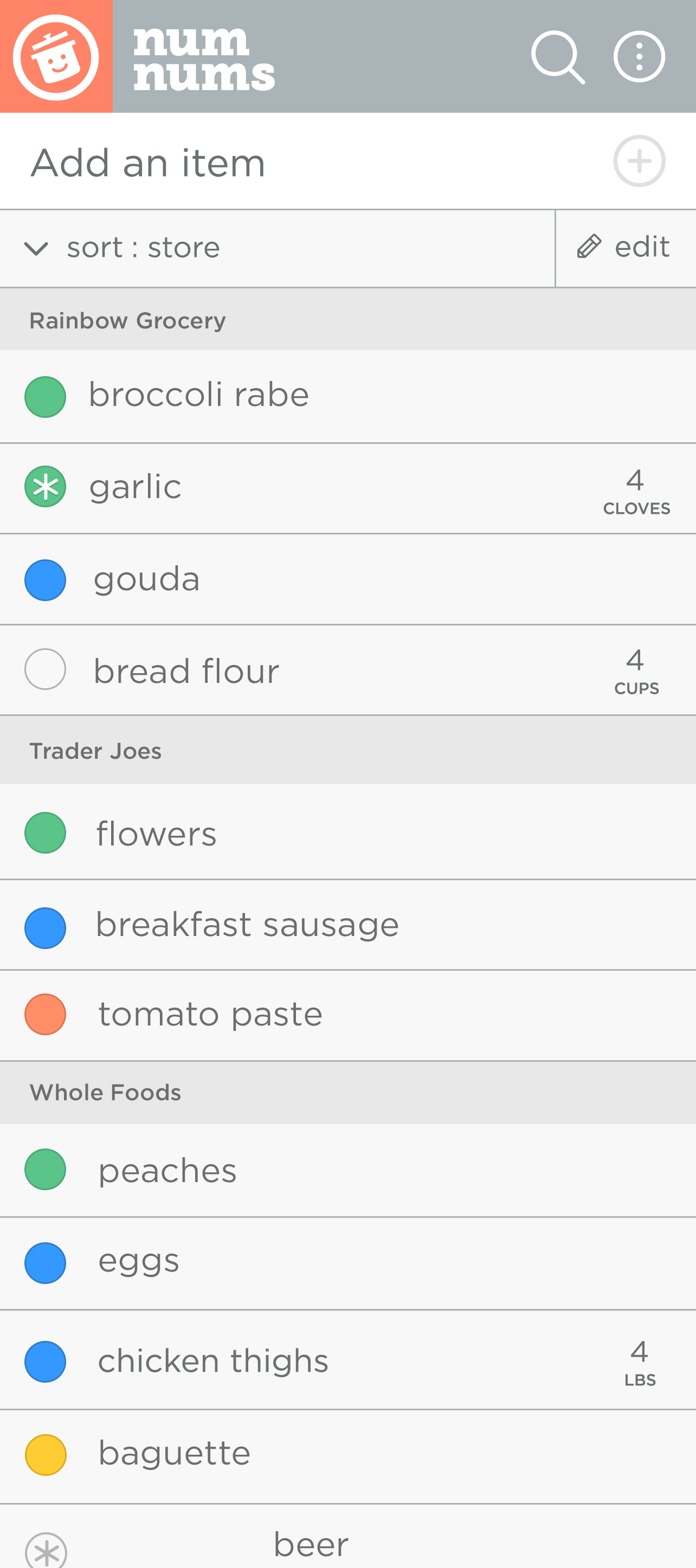Screen dimensions: 696x1568
Task: Expand the sort chevron arrow
Action: (x=36, y=248)
